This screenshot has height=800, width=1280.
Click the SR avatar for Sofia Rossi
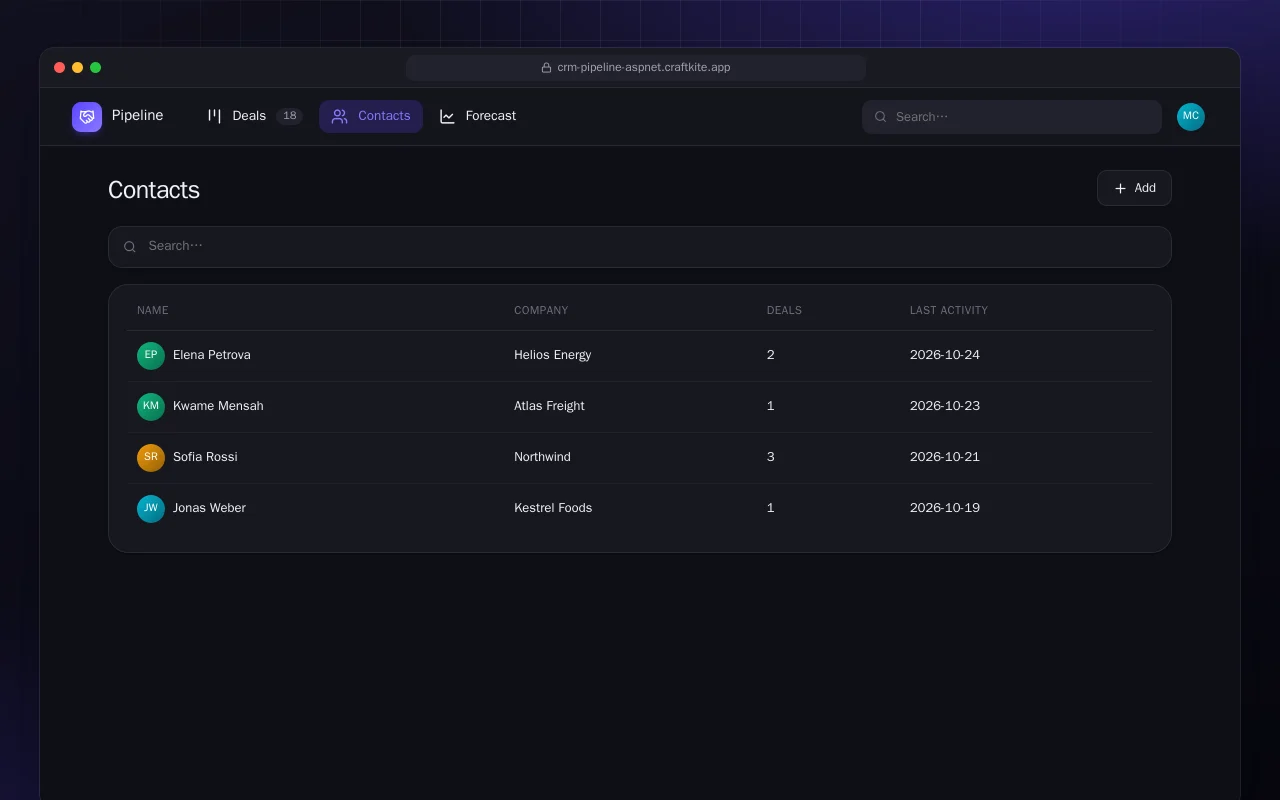[151, 458]
